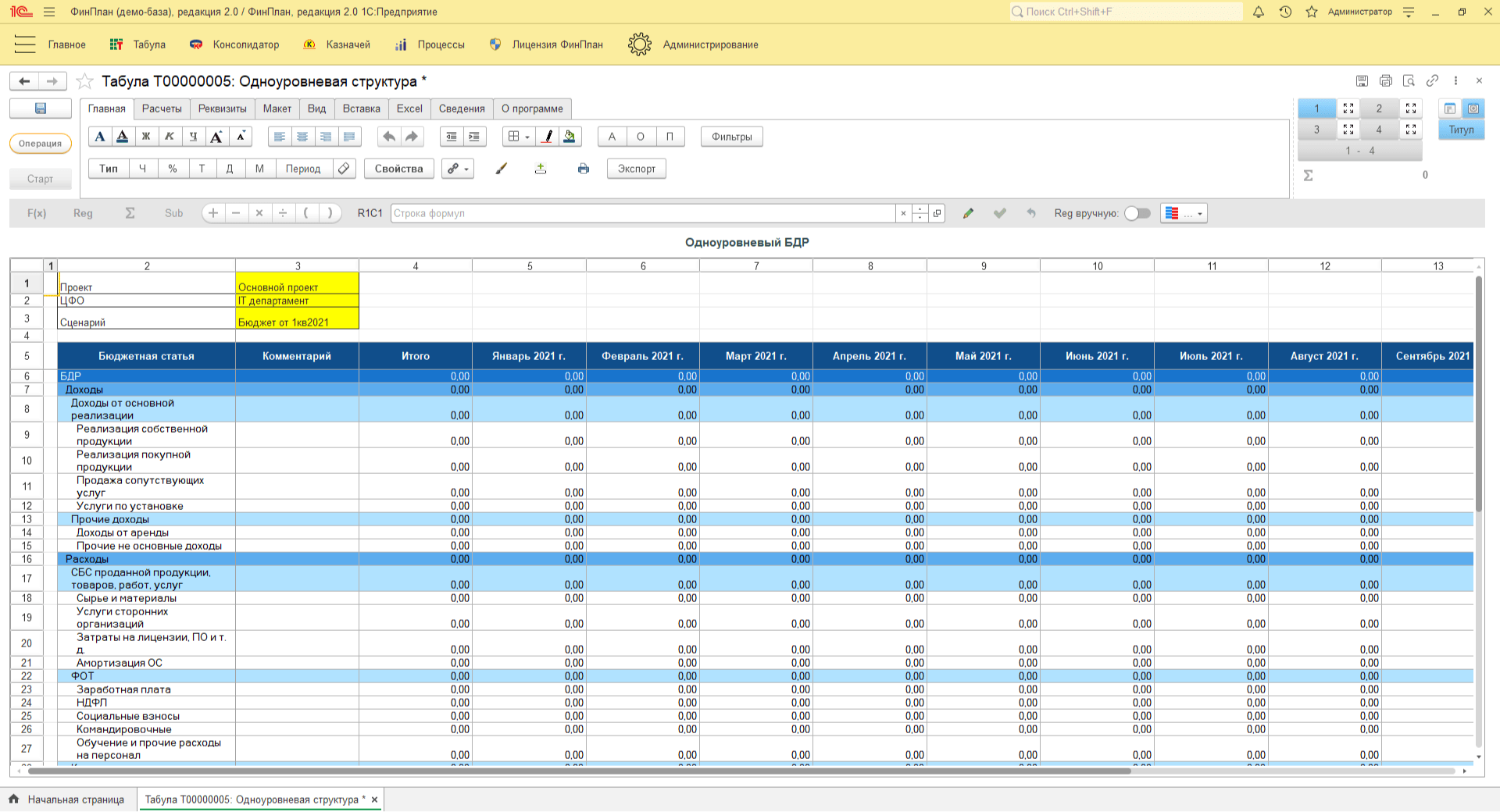Increase indent of cell content
The height and width of the screenshot is (812, 1500).
pyautogui.click(x=474, y=137)
